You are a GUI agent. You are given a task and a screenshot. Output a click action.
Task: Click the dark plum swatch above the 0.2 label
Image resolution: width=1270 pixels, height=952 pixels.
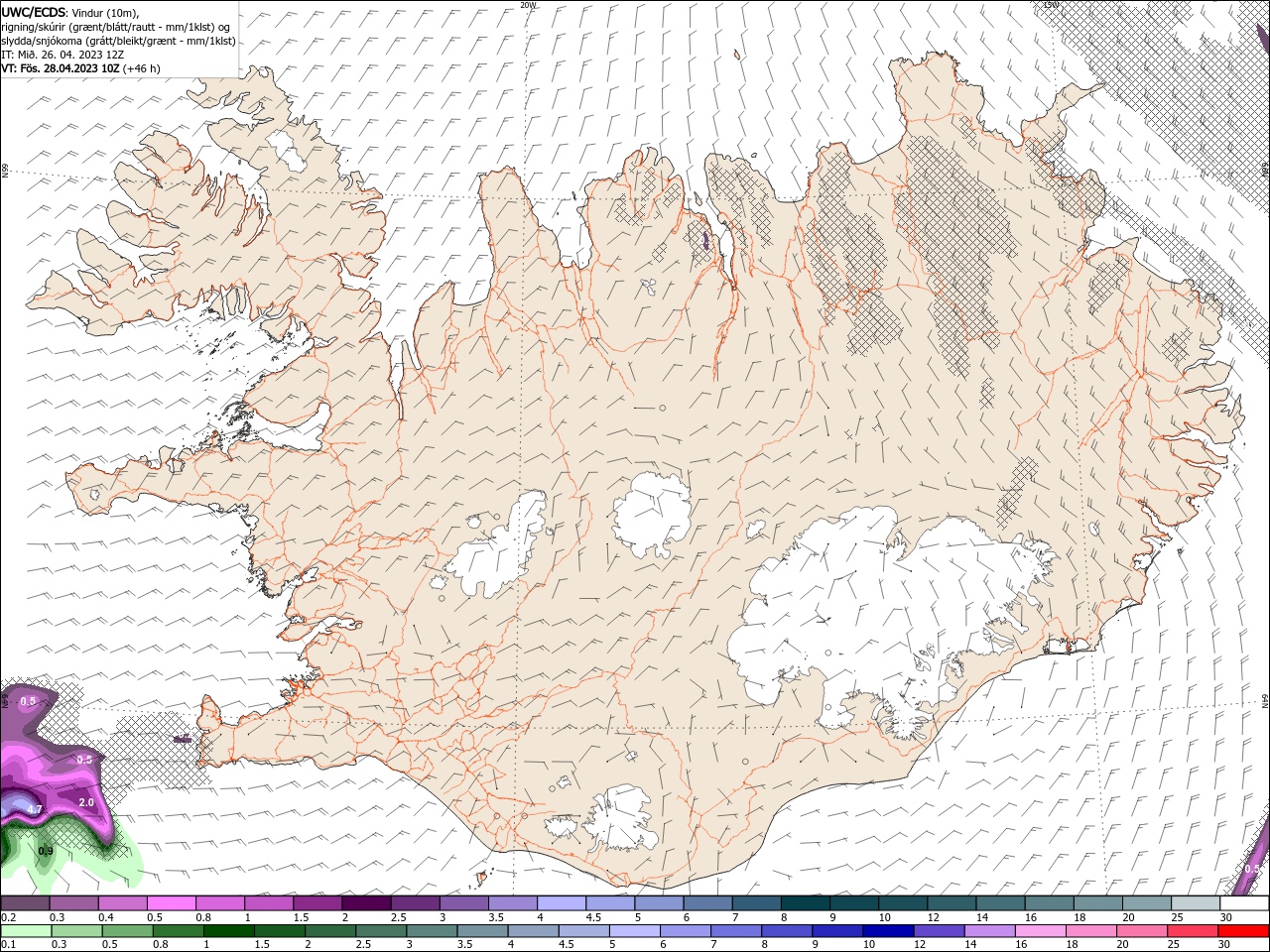point(25,903)
